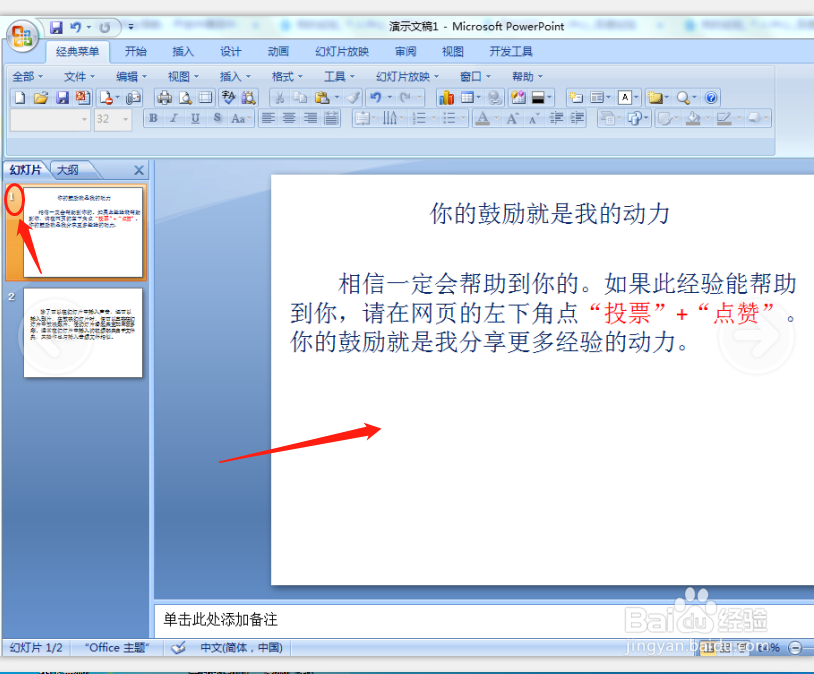The width and height of the screenshot is (814, 674).
Task: Increase font size with large A icon
Action: [x=512, y=119]
